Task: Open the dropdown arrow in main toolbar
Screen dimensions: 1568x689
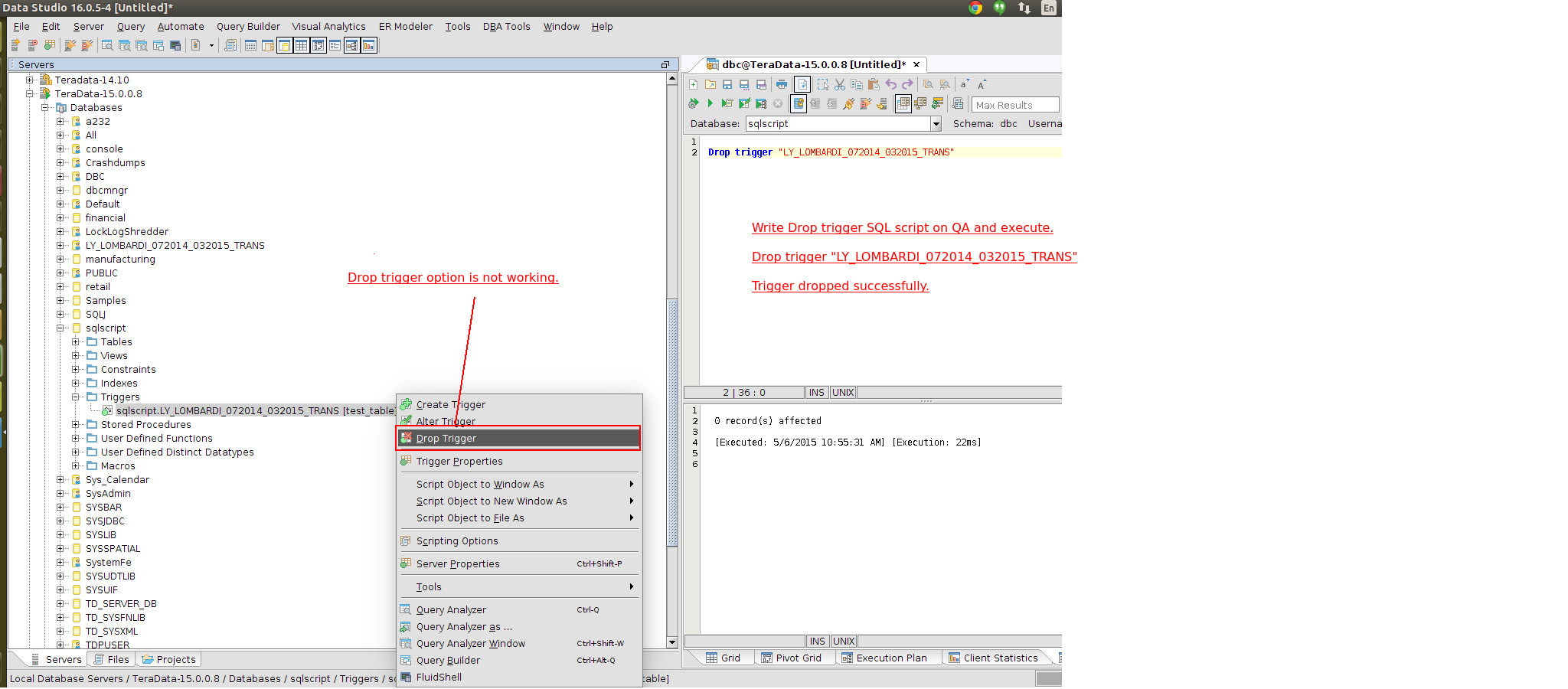Action: tap(211, 45)
